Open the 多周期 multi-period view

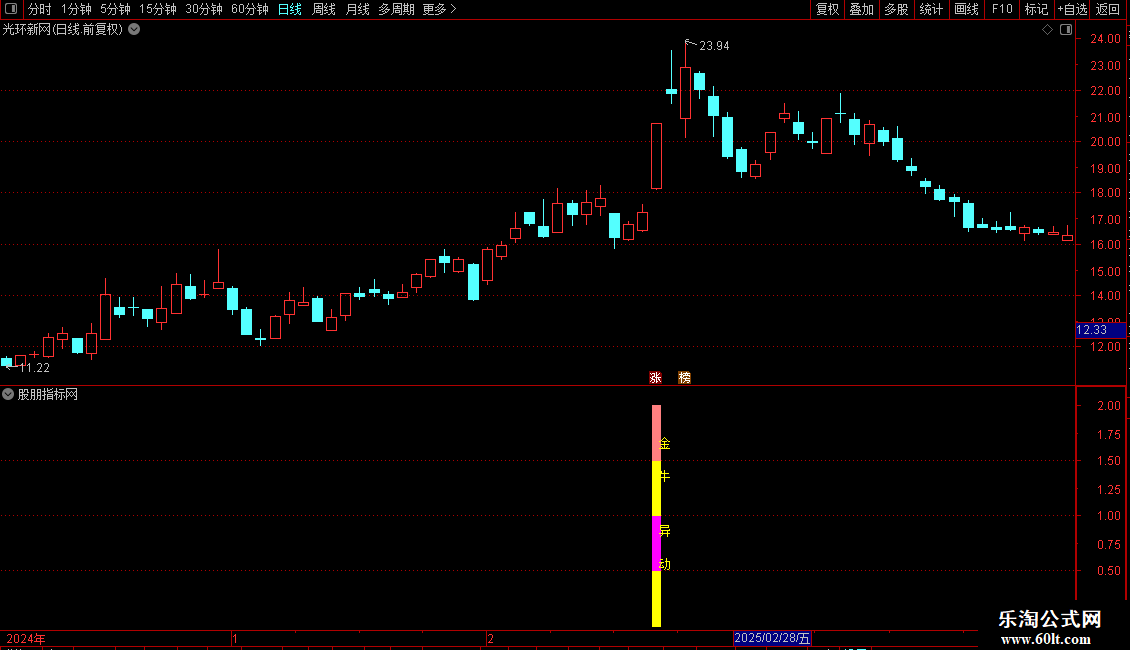click(x=396, y=9)
